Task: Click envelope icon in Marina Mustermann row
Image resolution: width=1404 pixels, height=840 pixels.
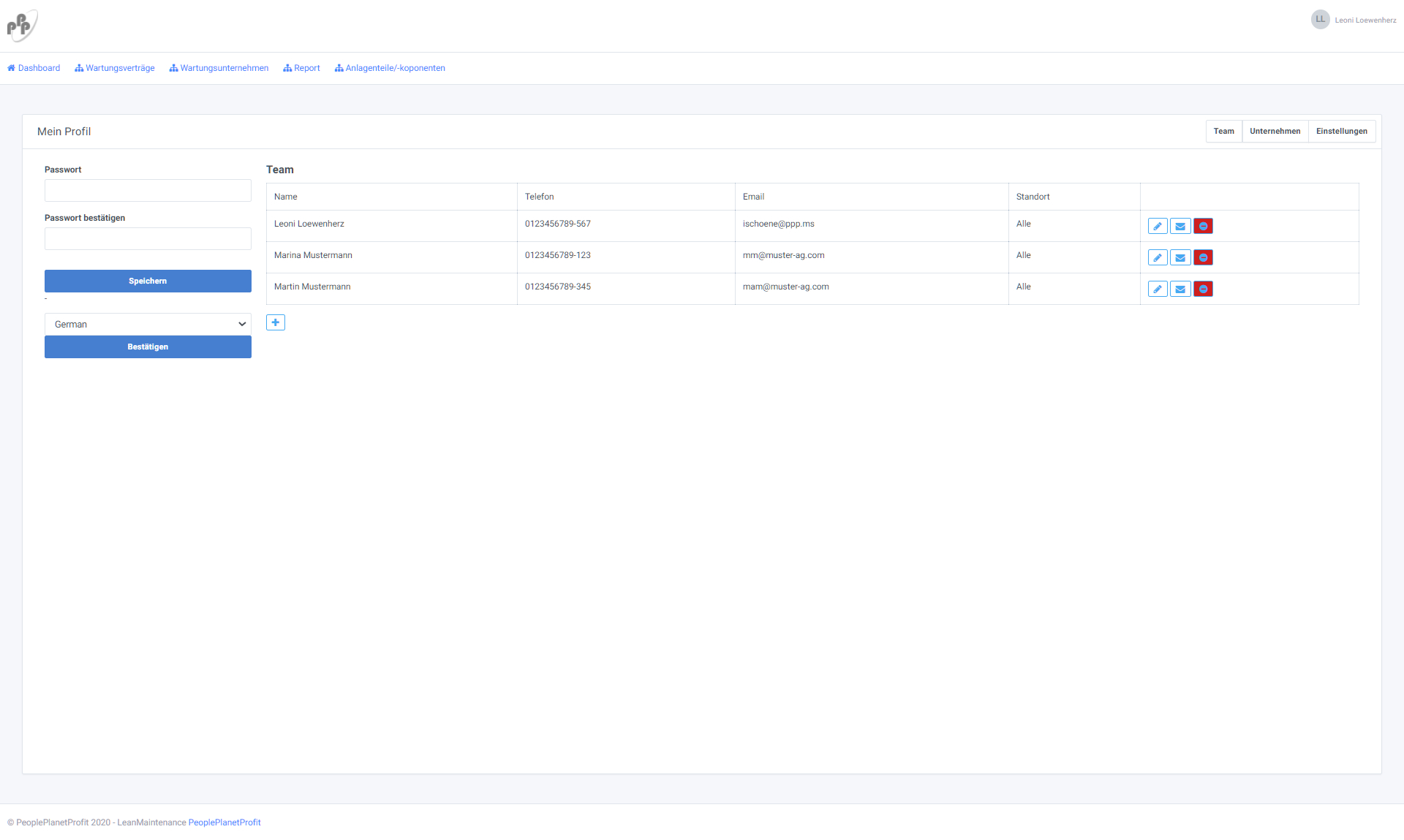Action: (x=1180, y=258)
